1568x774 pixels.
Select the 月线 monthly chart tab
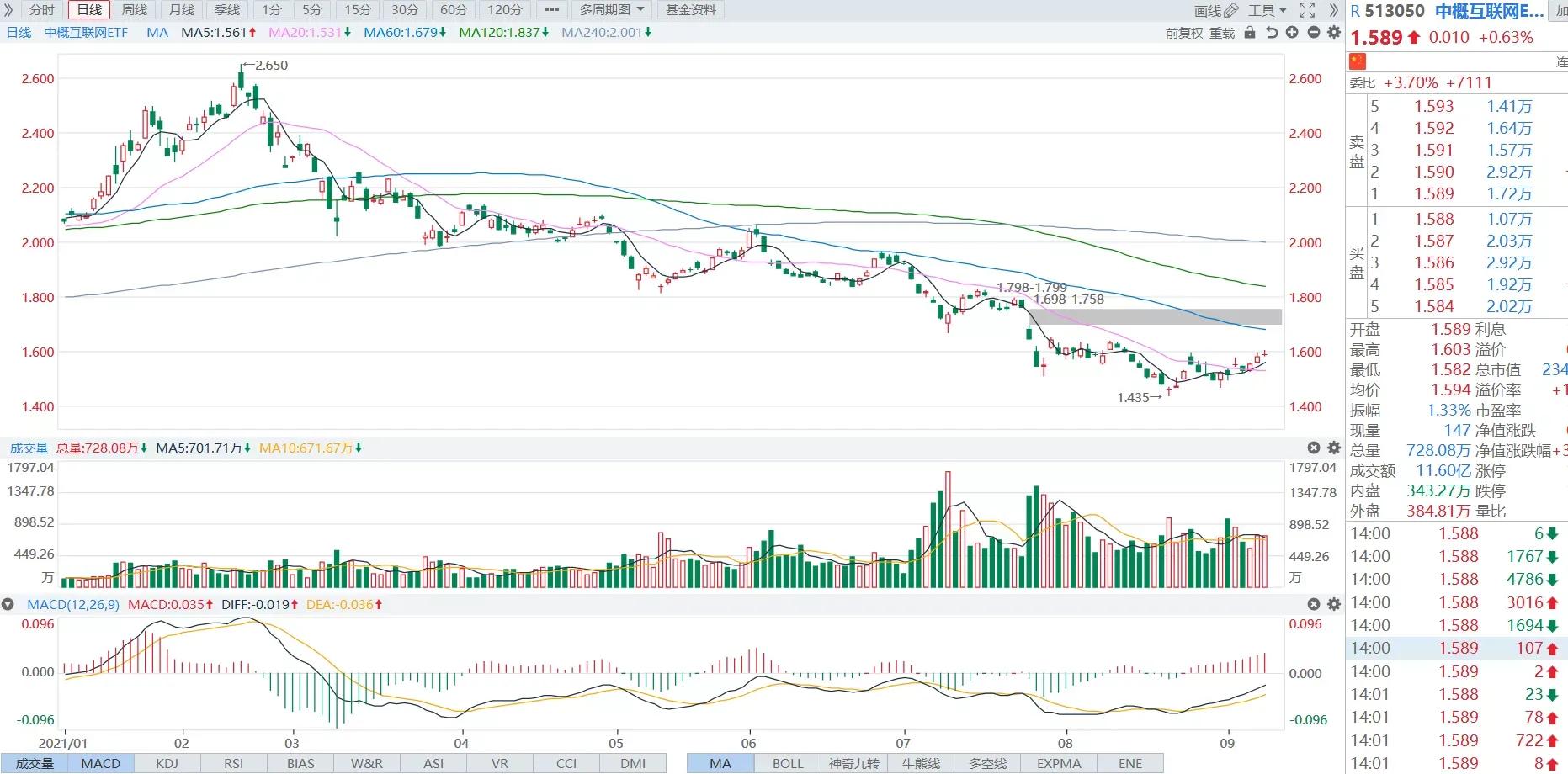pos(181,10)
